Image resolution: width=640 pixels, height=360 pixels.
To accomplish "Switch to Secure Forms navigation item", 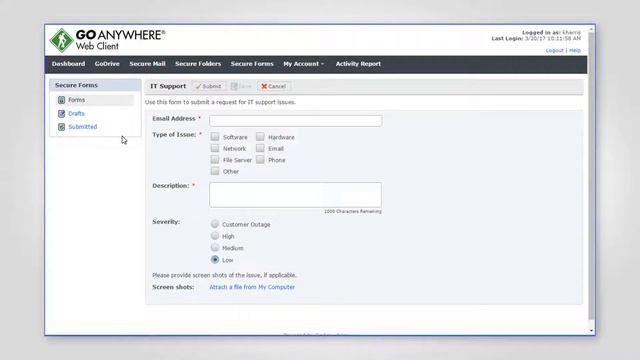I will (x=252, y=64).
